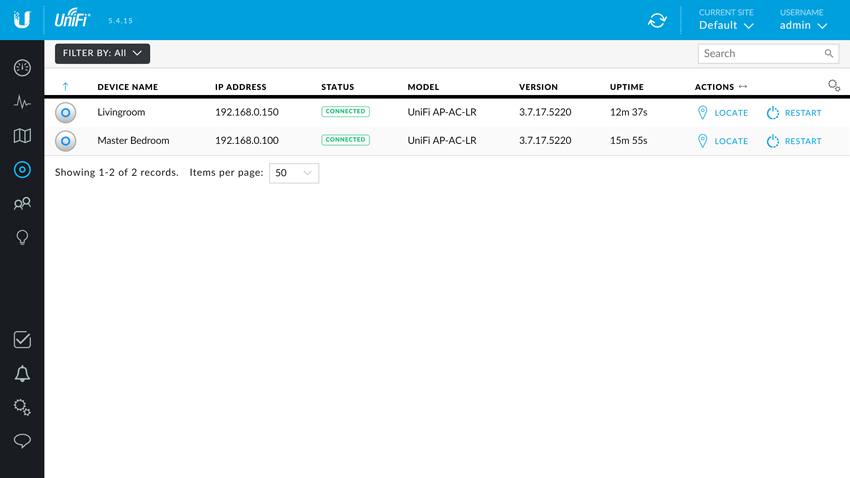Open the Statistics pulse icon
Screen dimensions: 850x478
(x=22, y=102)
